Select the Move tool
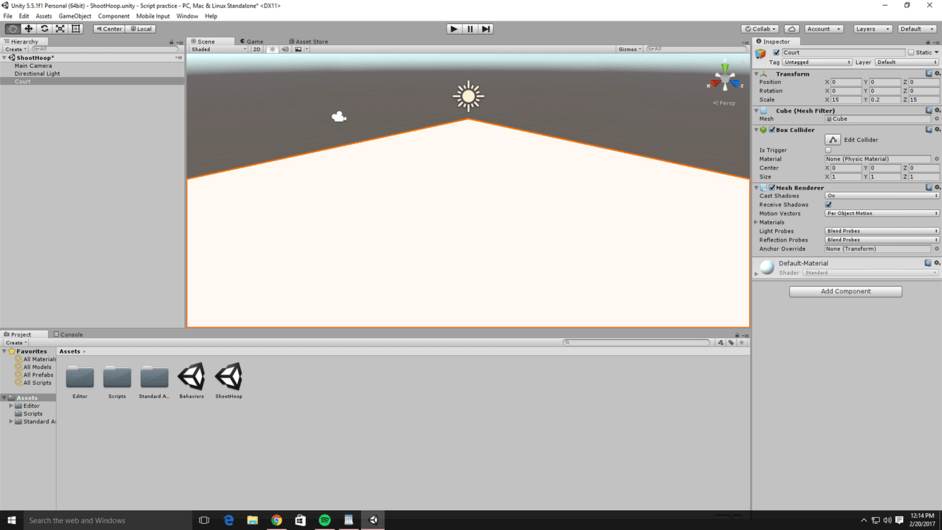 (x=28, y=29)
